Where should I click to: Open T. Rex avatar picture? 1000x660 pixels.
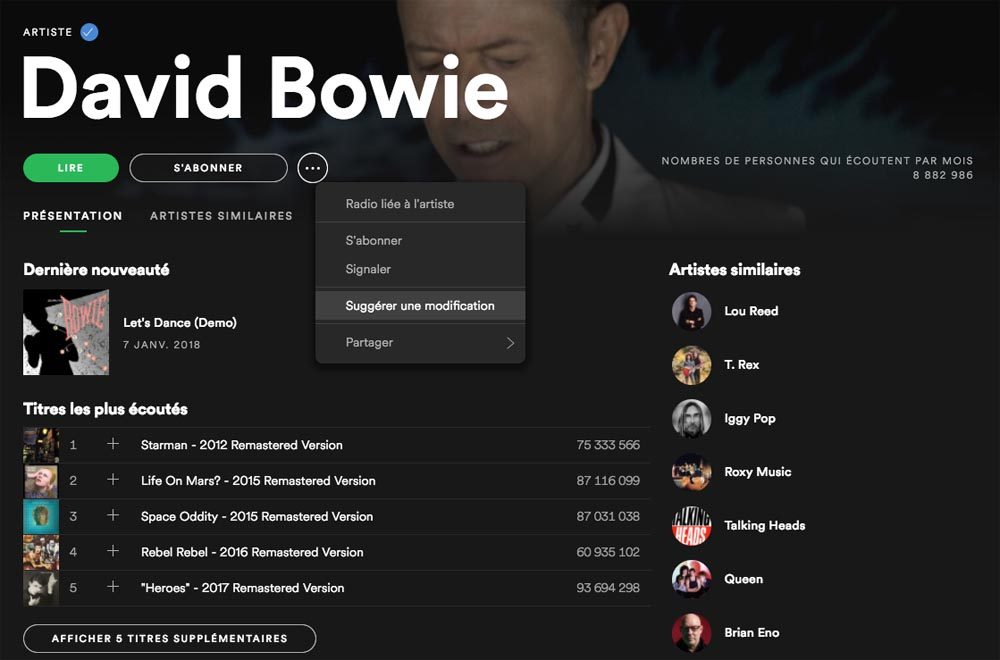pyautogui.click(x=691, y=365)
